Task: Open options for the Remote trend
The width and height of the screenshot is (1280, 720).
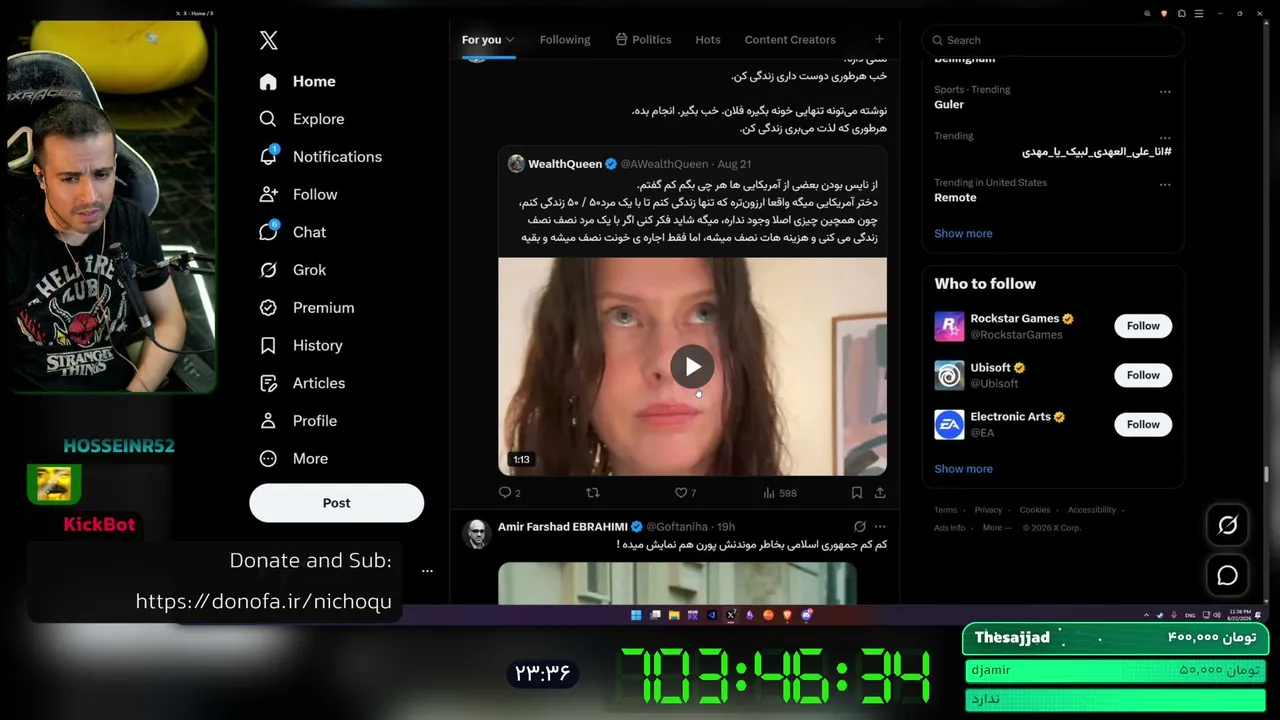Action: 1165,184
